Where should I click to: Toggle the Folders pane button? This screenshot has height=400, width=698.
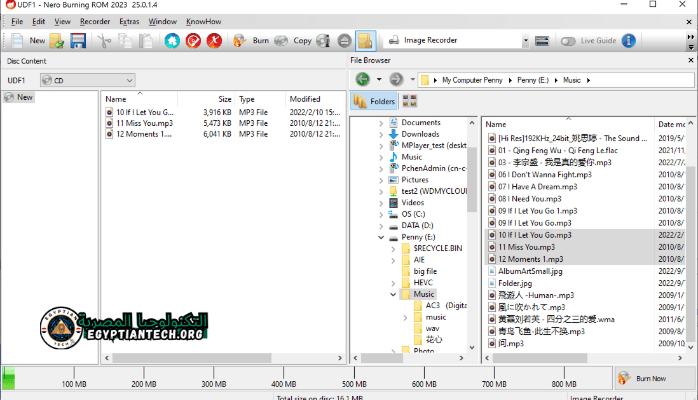coord(375,101)
